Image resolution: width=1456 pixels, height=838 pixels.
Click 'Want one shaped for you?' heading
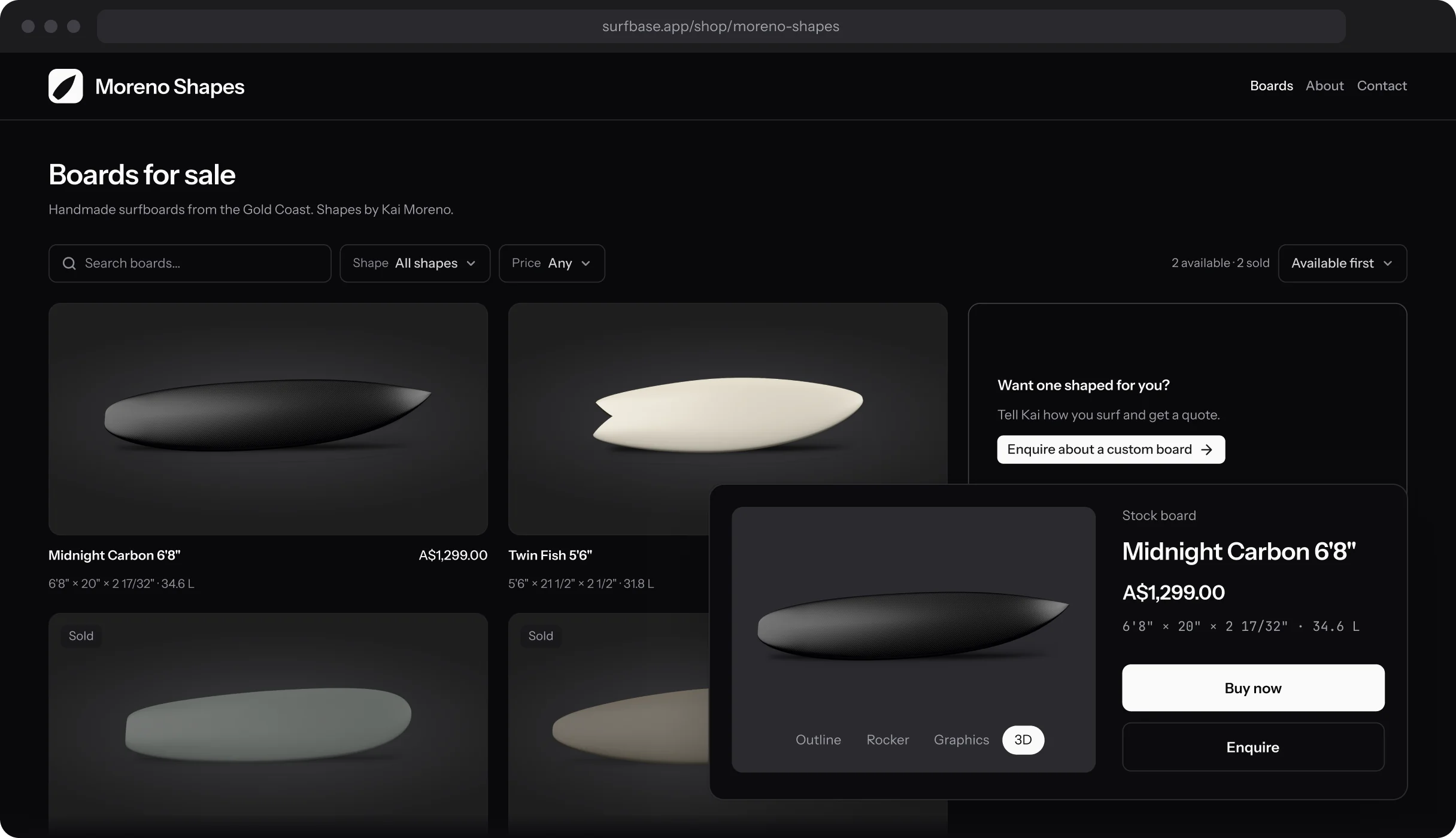[x=1084, y=385]
